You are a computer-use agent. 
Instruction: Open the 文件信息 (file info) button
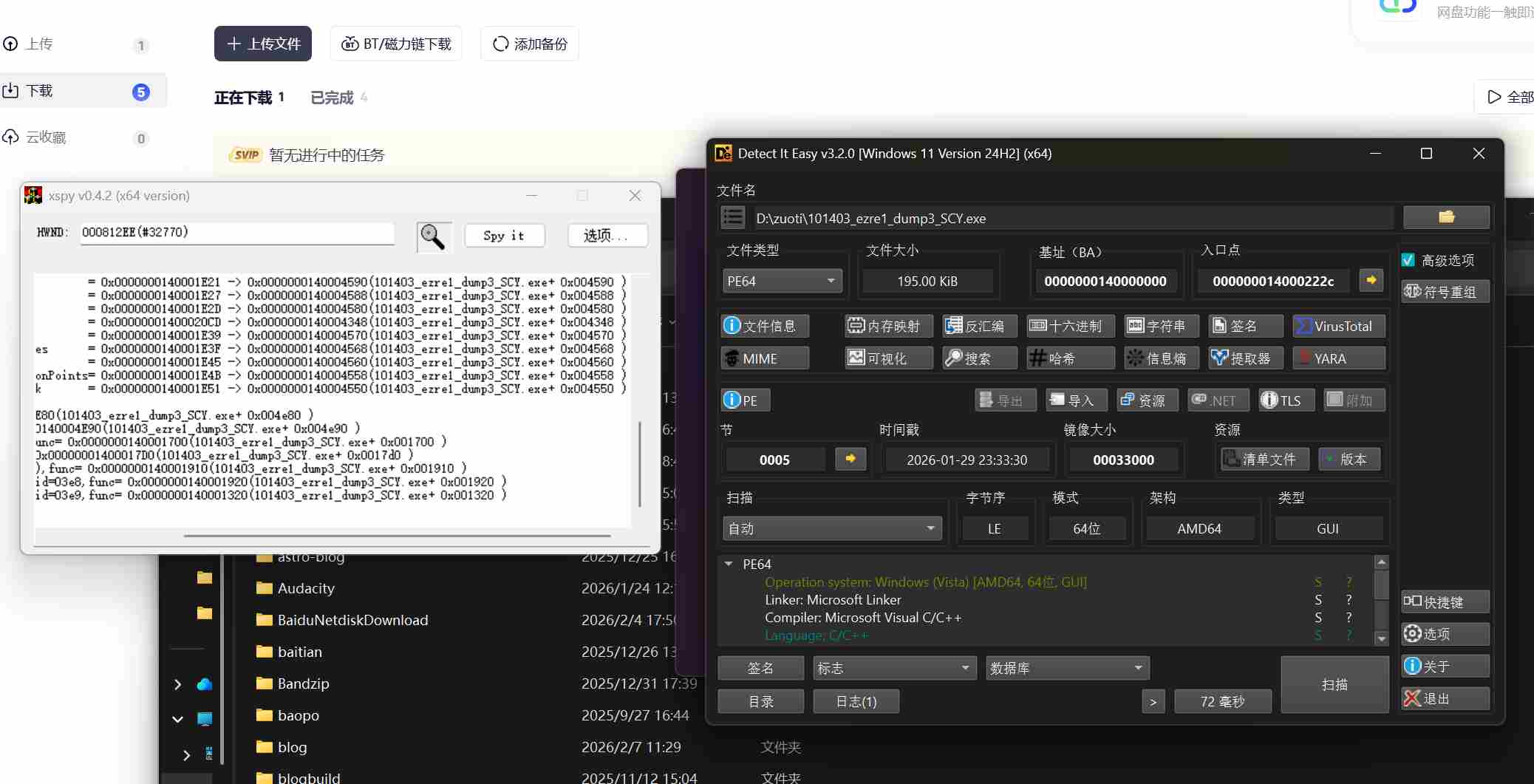coord(765,326)
